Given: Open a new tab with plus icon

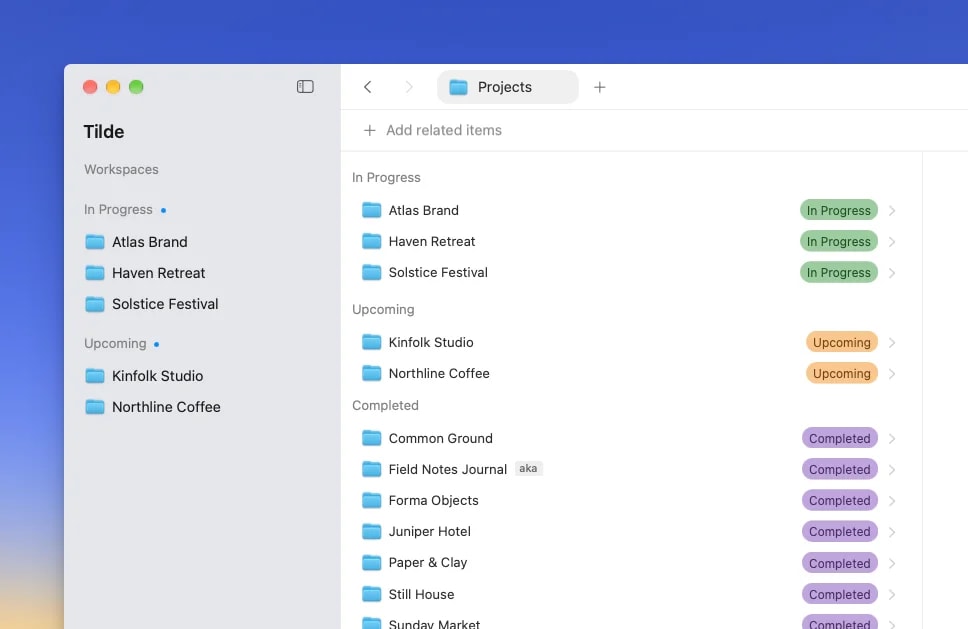Looking at the screenshot, I should pyautogui.click(x=599, y=88).
